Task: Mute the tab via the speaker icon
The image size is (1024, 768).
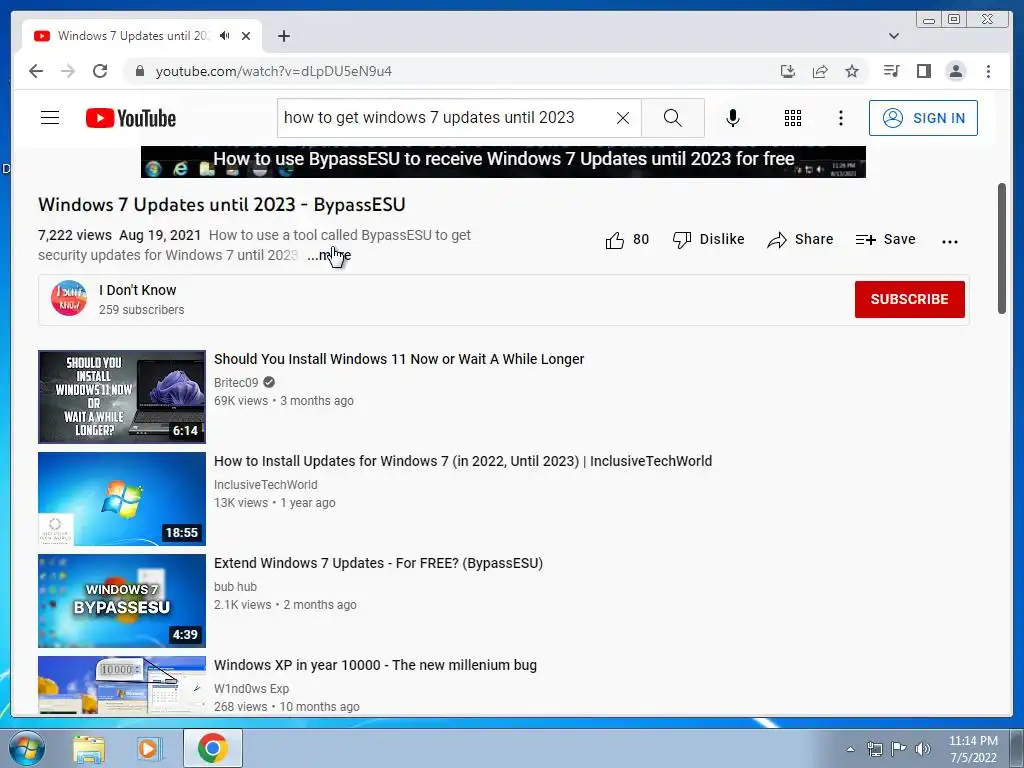Action: tap(225, 36)
